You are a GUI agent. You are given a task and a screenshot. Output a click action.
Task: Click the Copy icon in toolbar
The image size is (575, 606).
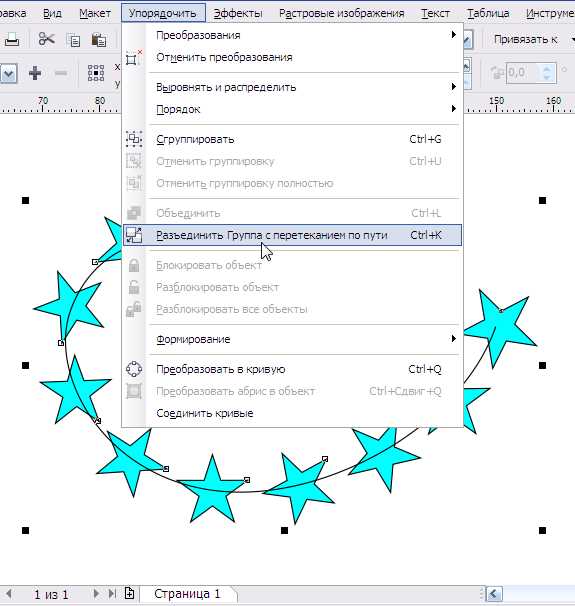(x=73, y=40)
